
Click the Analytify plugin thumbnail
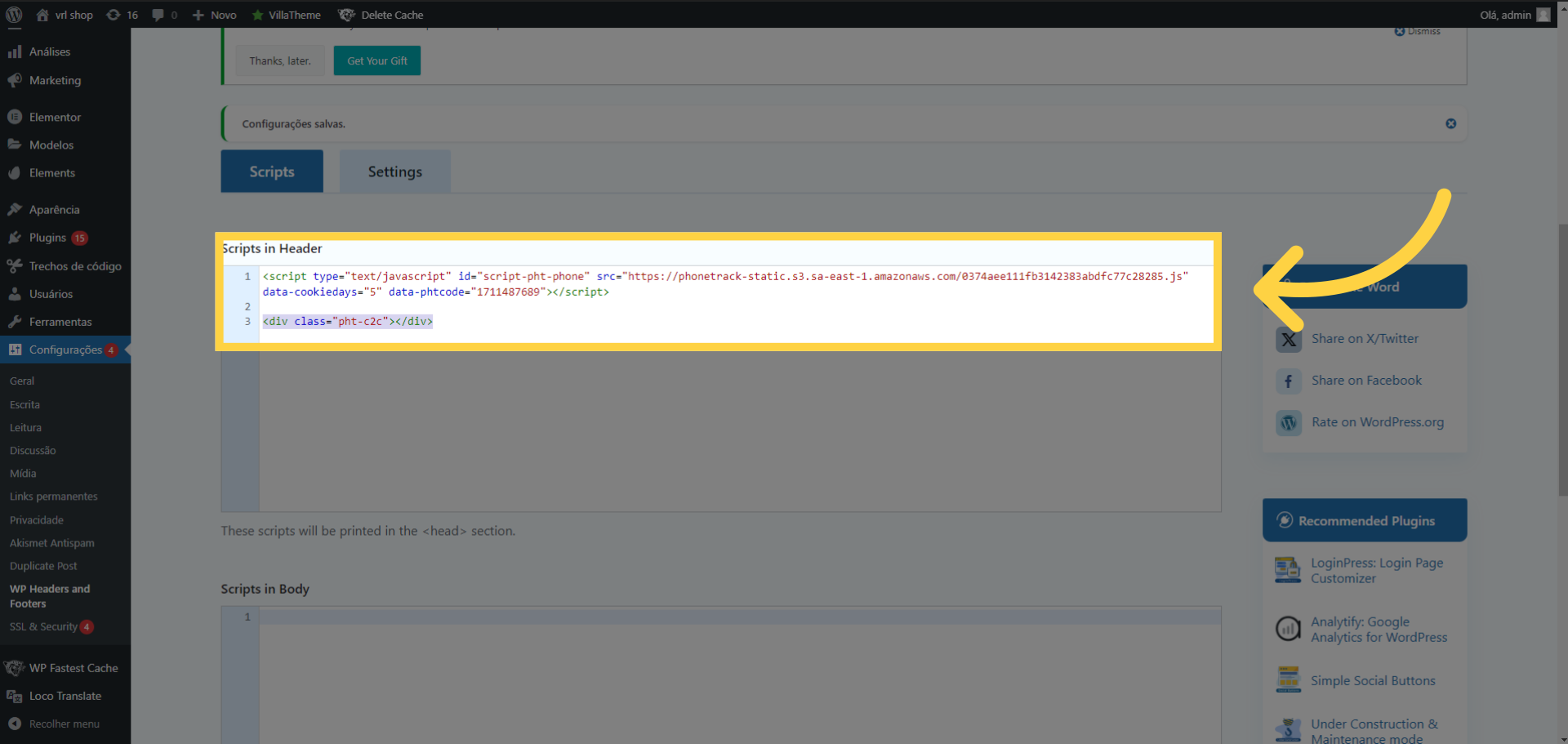pos(1288,628)
